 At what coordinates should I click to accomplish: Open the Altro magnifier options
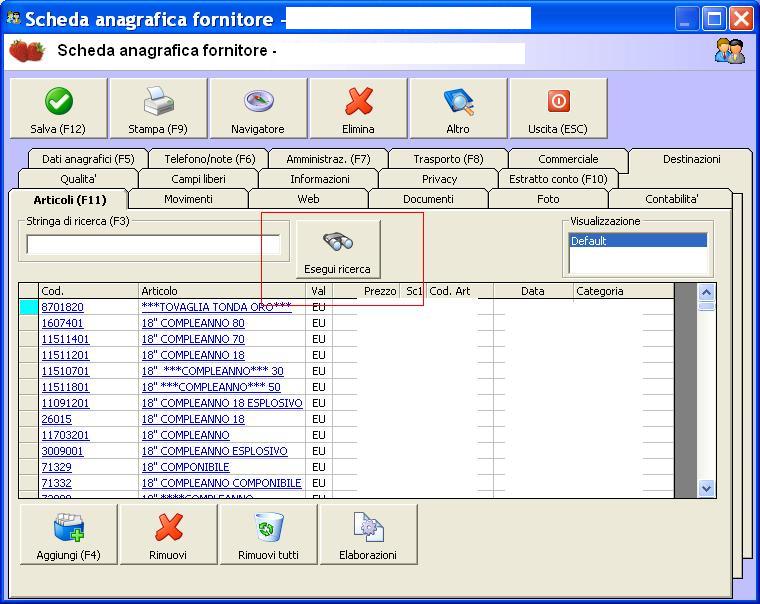click(x=458, y=109)
